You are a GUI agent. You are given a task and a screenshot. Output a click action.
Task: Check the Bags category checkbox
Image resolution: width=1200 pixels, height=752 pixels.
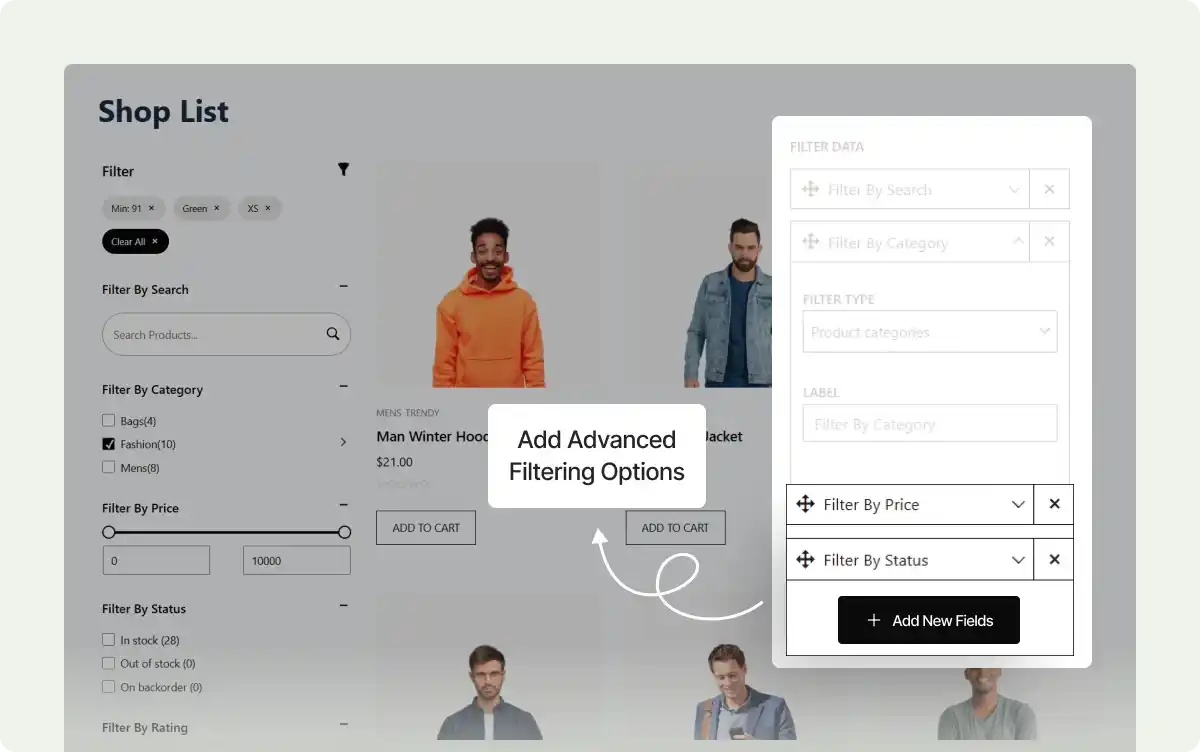click(x=109, y=421)
